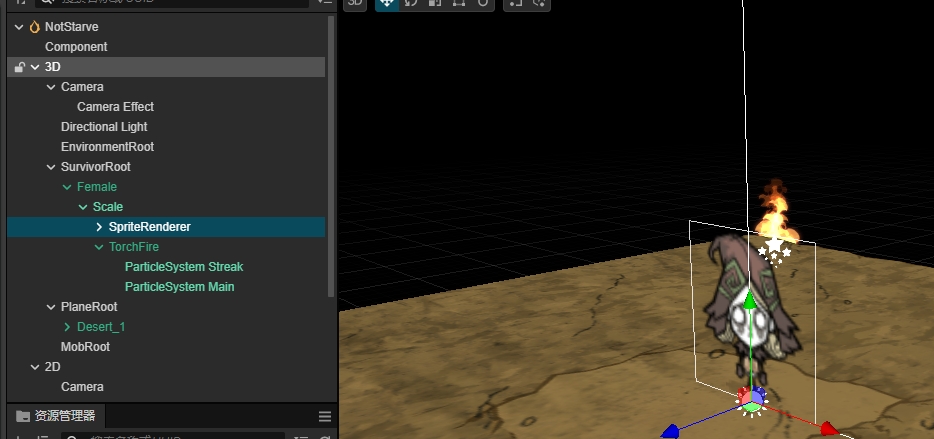Viewport: 934px width, 439px height.
Task: Select the ParticleSystem Main node
Action: [180, 287]
